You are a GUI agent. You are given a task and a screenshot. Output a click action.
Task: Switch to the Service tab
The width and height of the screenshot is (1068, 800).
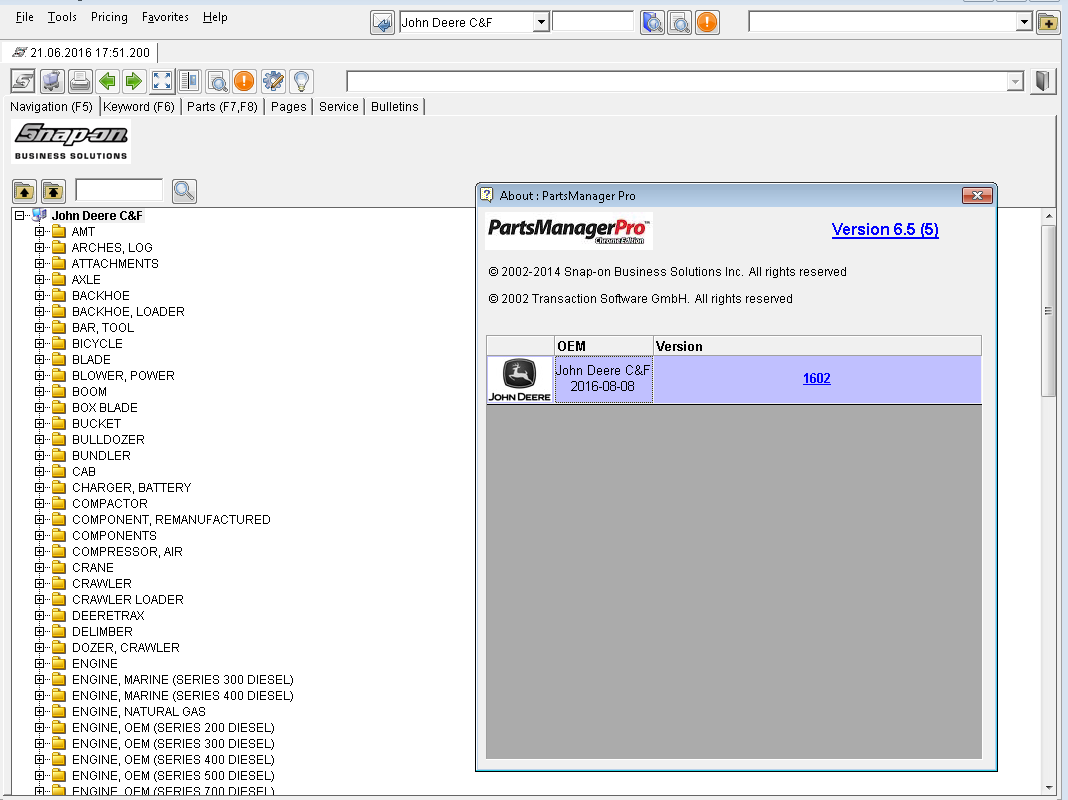click(x=339, y=106)
